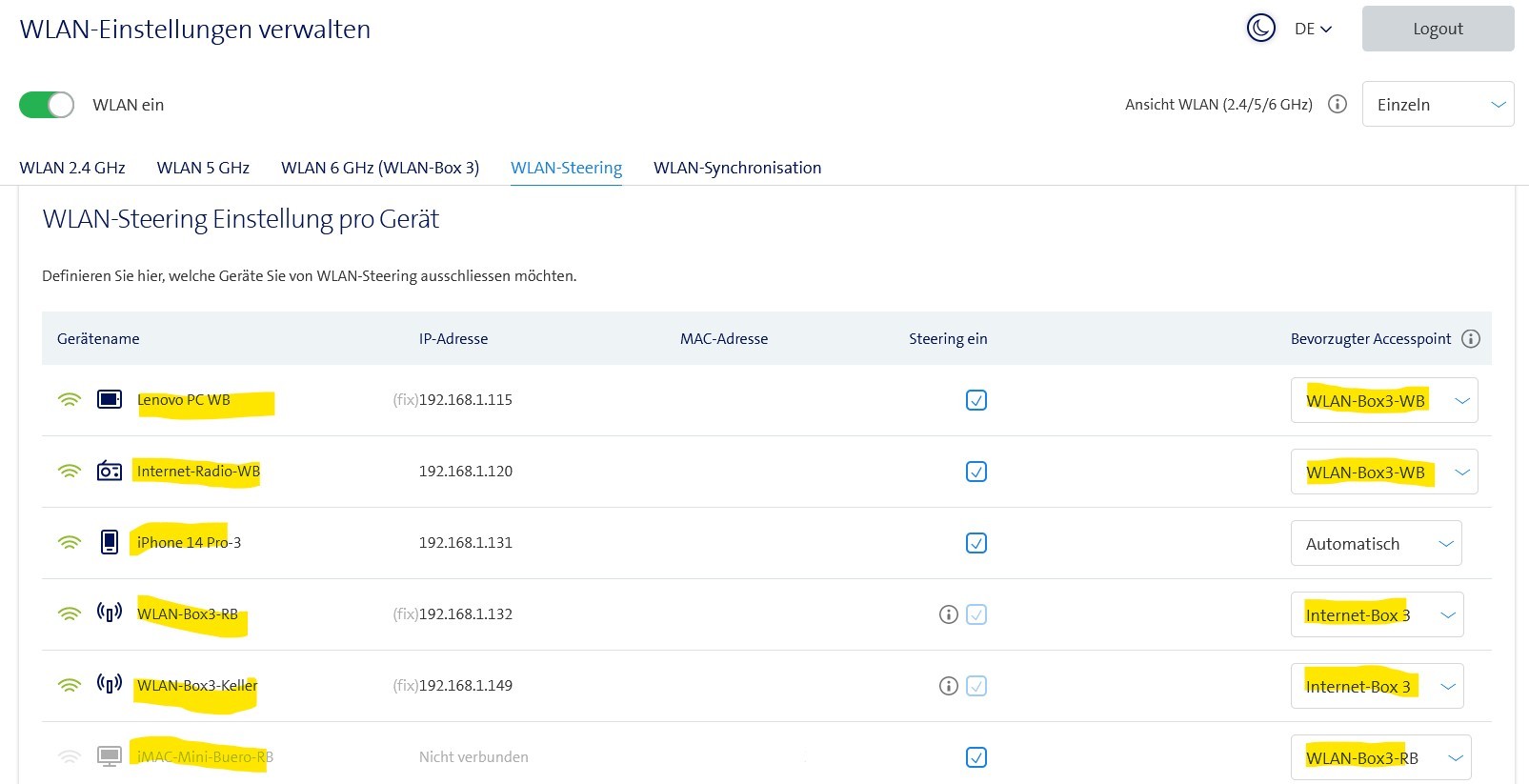Click the phone icon for iPhone 14 Pro-3
This screenshot has width=1529, height=784.
110,542
